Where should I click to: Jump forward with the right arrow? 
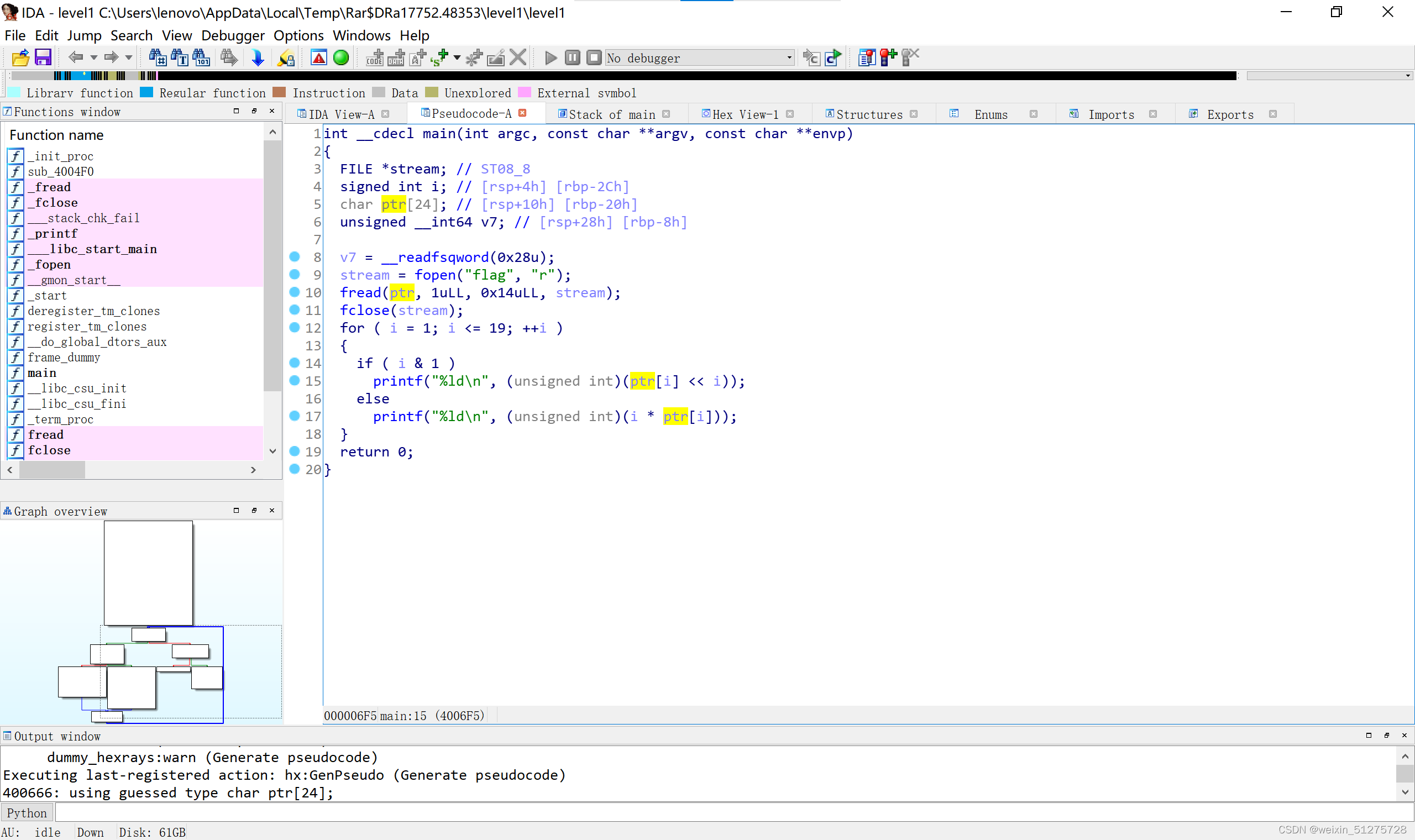[x=112, y=57]
